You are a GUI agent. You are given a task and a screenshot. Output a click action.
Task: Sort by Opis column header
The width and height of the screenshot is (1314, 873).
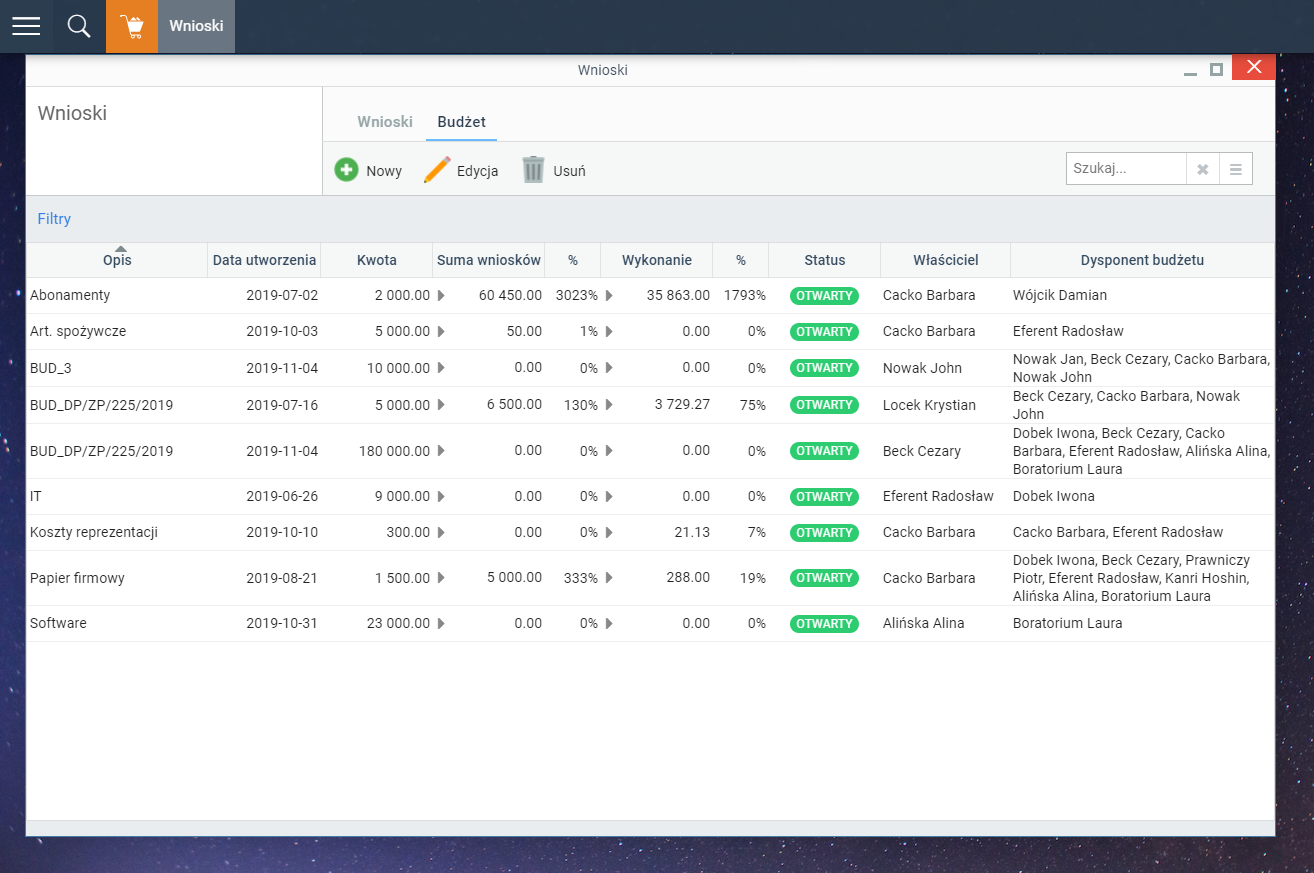(x=117, y=260)
